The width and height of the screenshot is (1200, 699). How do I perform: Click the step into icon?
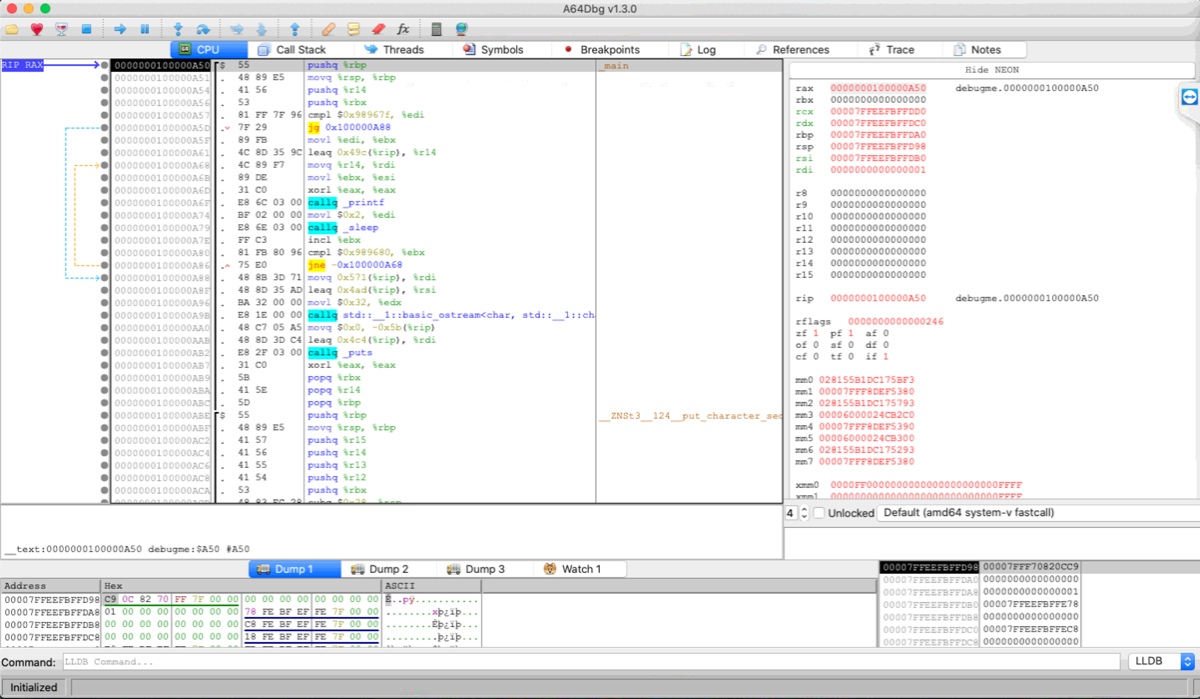point(178,29)
